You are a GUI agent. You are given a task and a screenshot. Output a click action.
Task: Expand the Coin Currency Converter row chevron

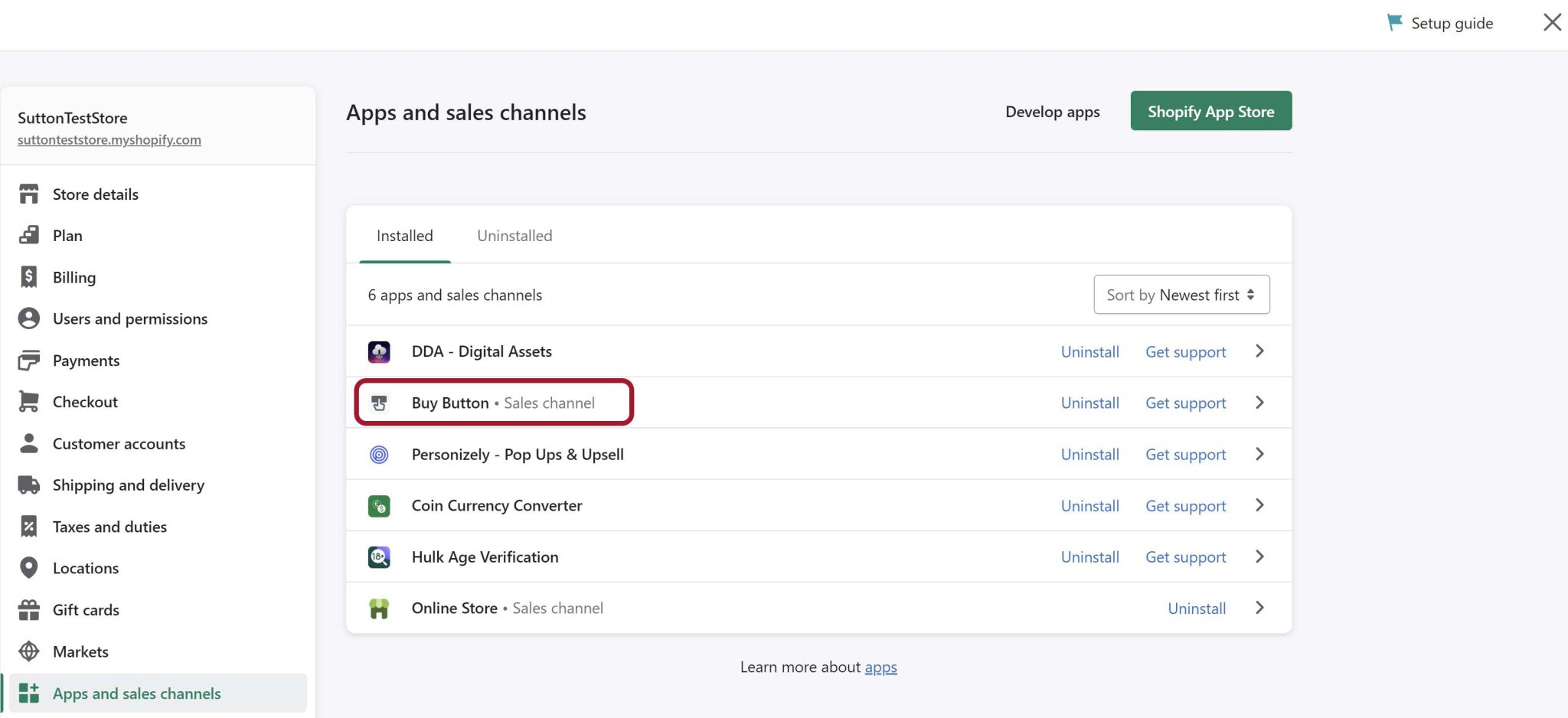[x=1259, y=505]
